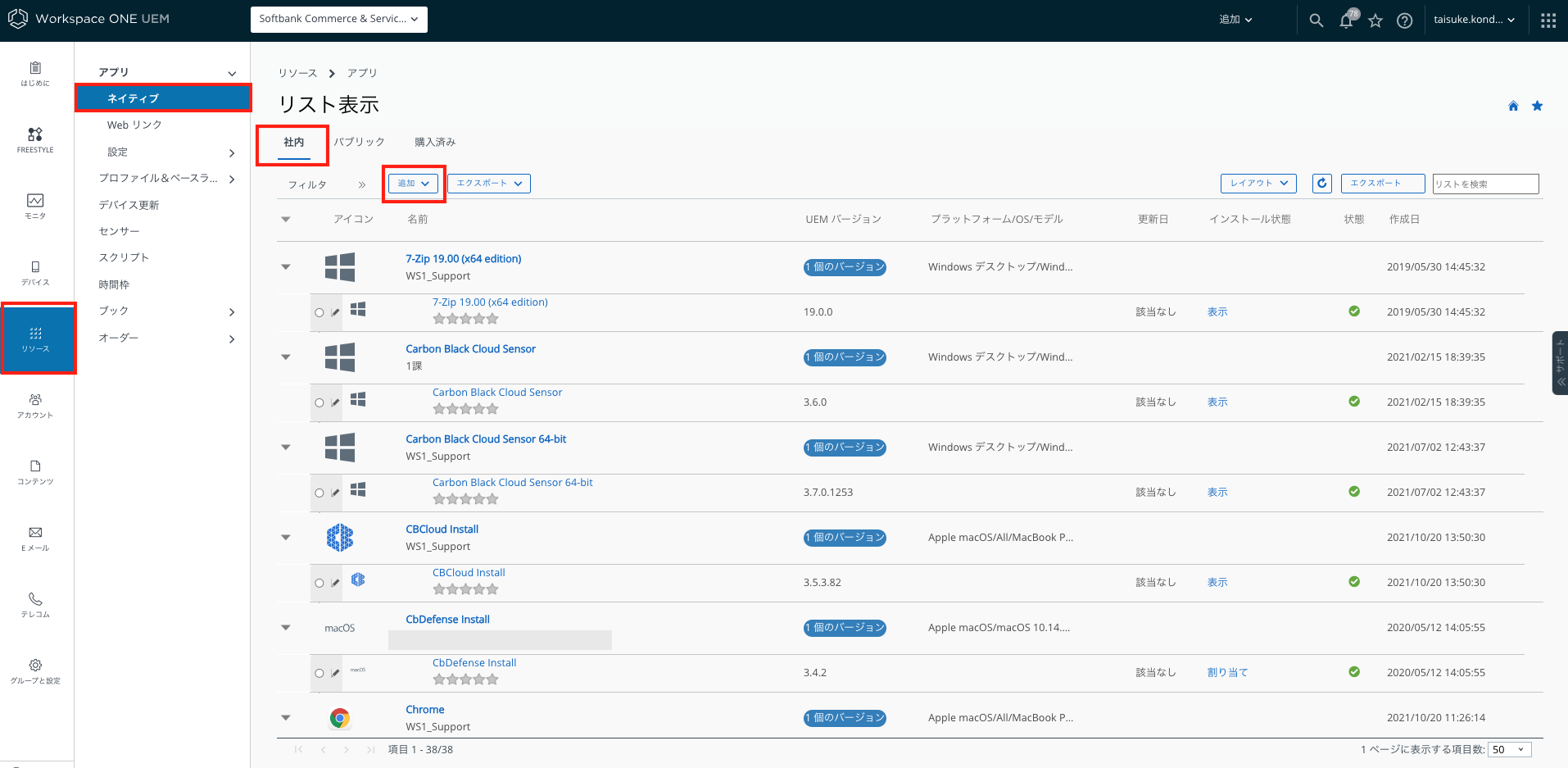Click the blue star bookmark page icon
This screenshot has width=1568, height=768.
[x=1537, y=106]
